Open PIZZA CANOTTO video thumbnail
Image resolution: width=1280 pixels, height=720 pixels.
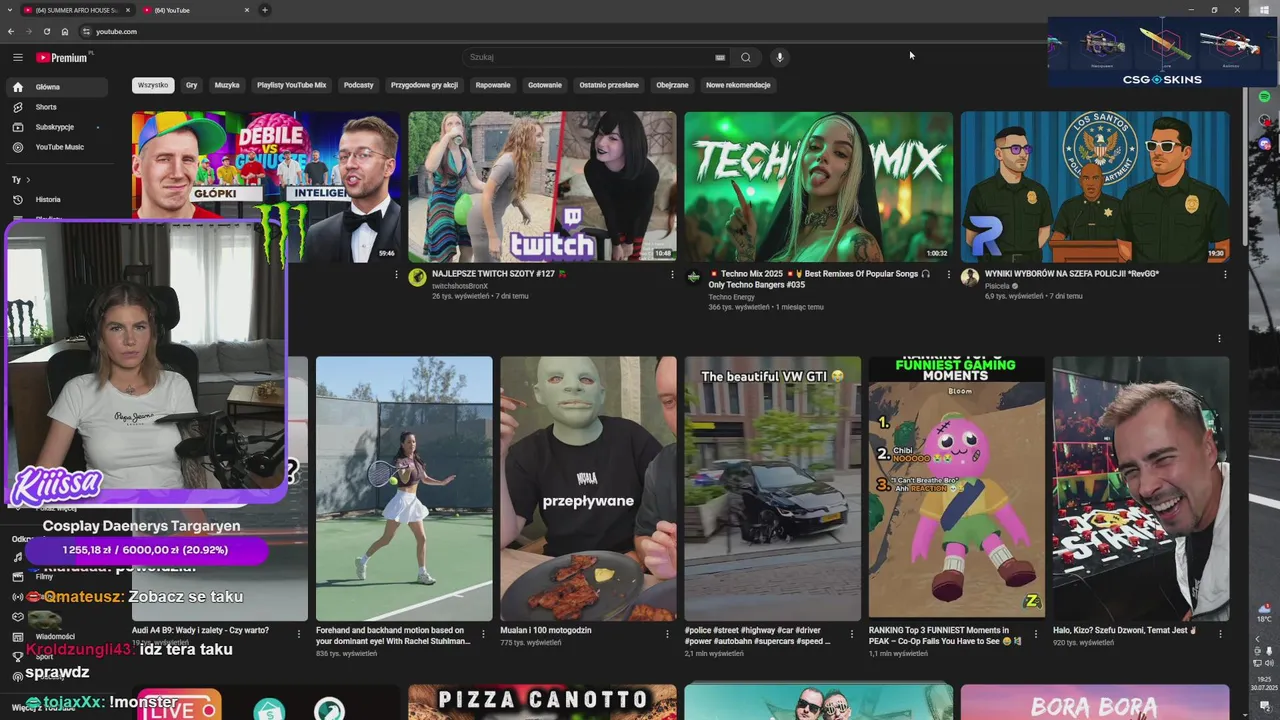click(542, 702)
